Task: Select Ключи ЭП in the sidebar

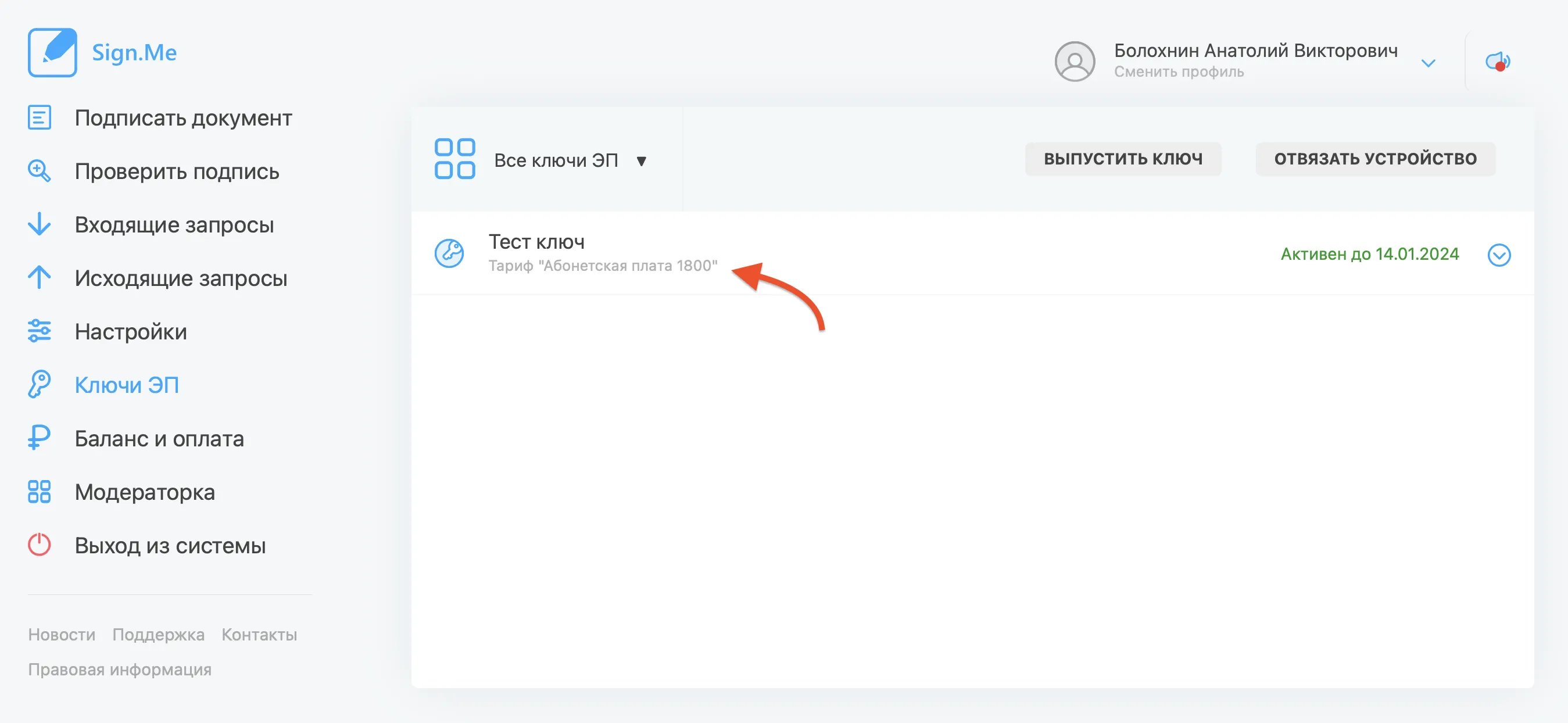Action: click(127, 385)
